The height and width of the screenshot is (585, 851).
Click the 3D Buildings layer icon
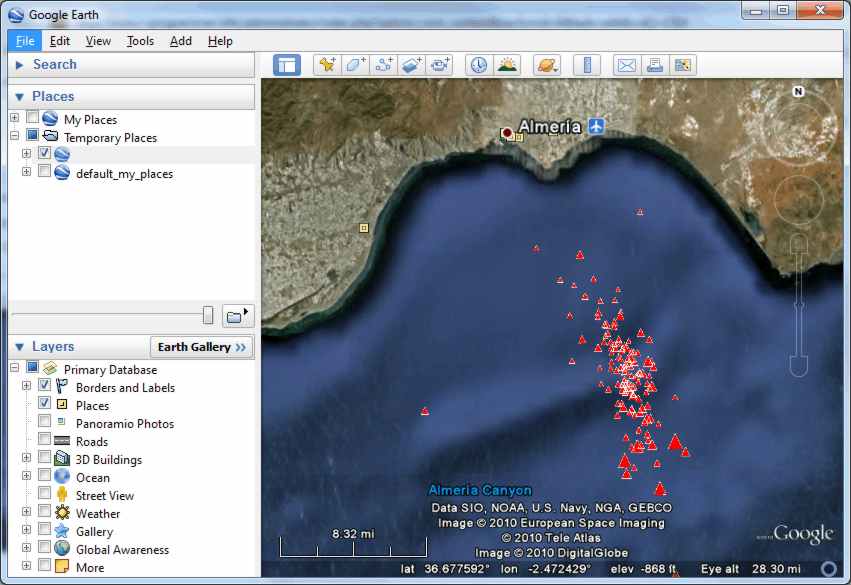click(62, 459)
